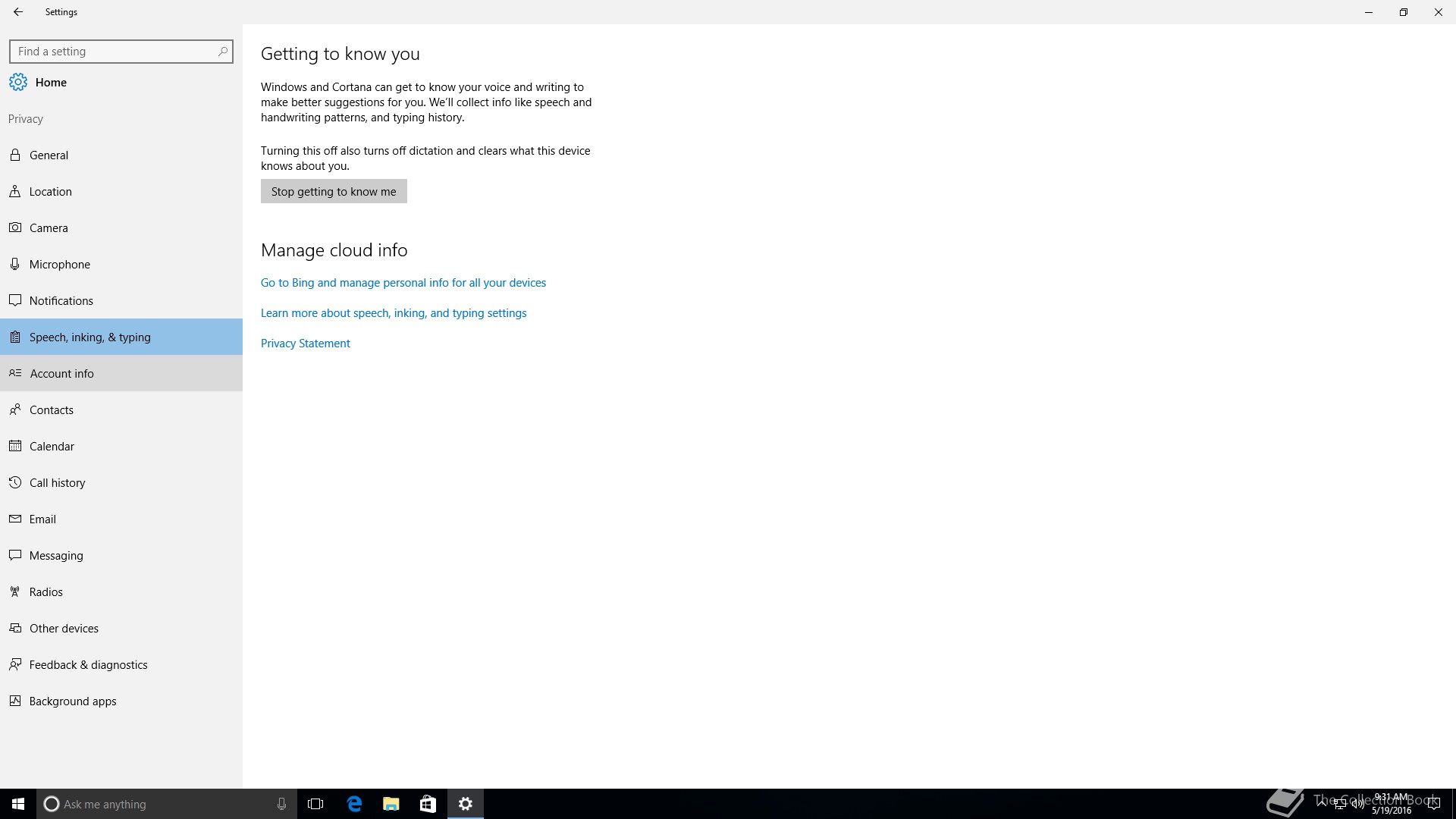Click the Radios antenna icon

point(15,591)
